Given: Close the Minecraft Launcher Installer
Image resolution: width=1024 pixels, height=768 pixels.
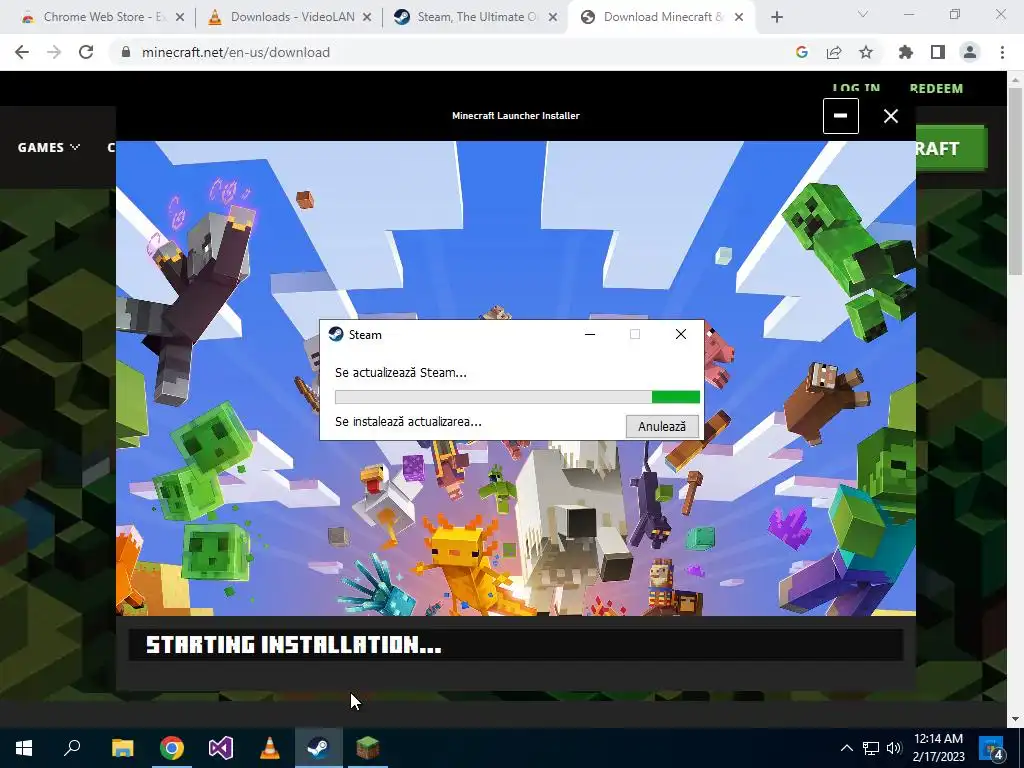Looking at the screenshot, I should (891, 116).
